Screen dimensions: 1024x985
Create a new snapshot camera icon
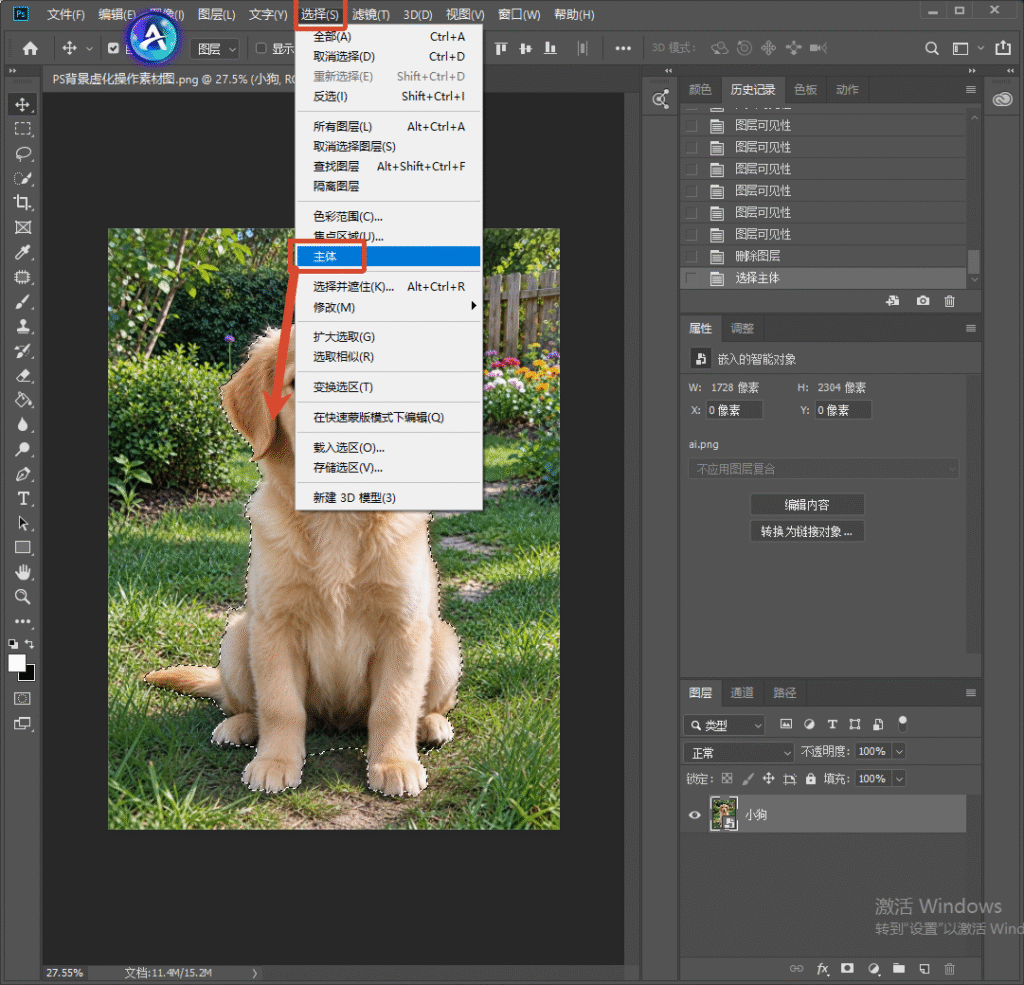coord(922,300)
